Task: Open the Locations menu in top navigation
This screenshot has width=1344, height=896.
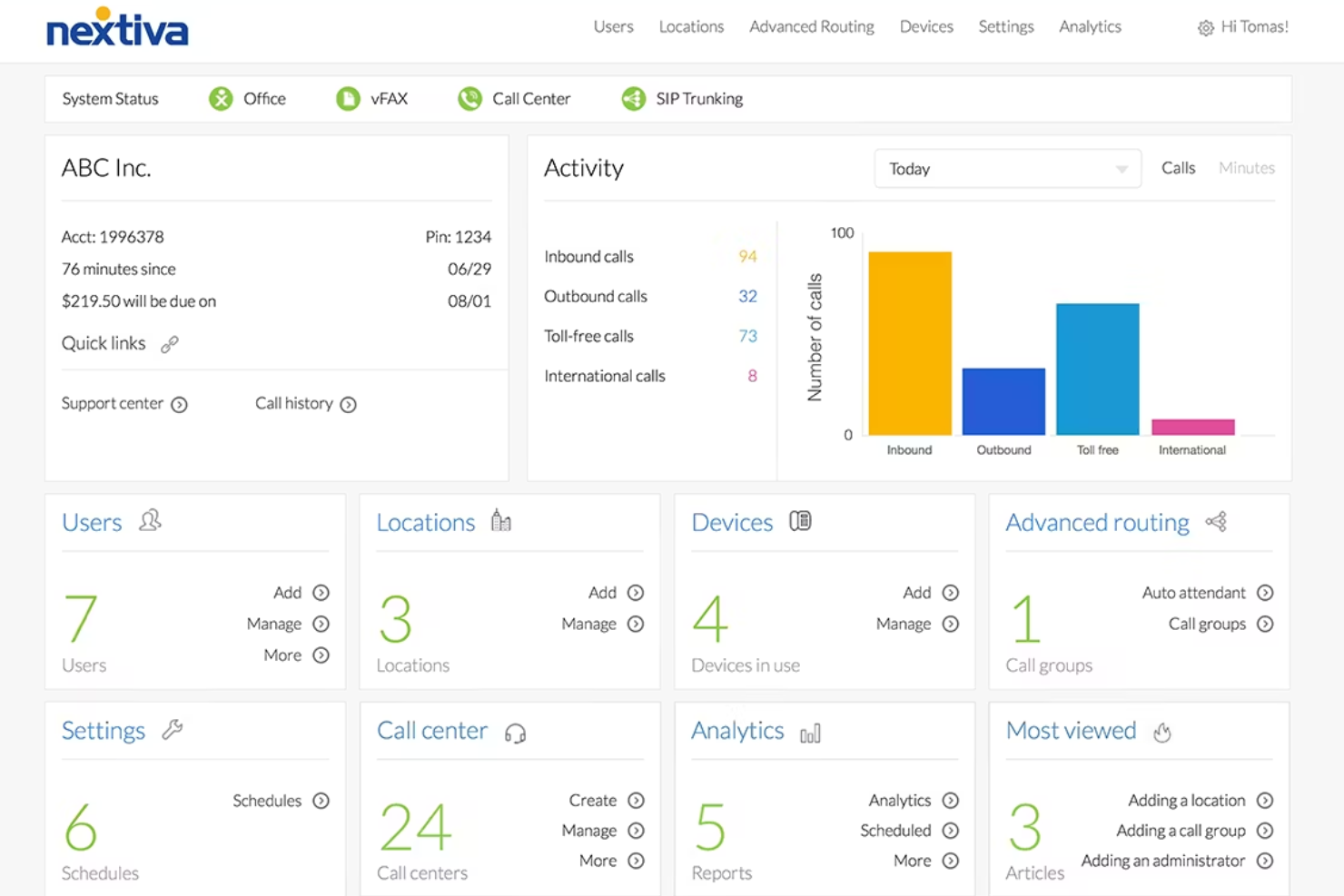Action: point(691,27)
